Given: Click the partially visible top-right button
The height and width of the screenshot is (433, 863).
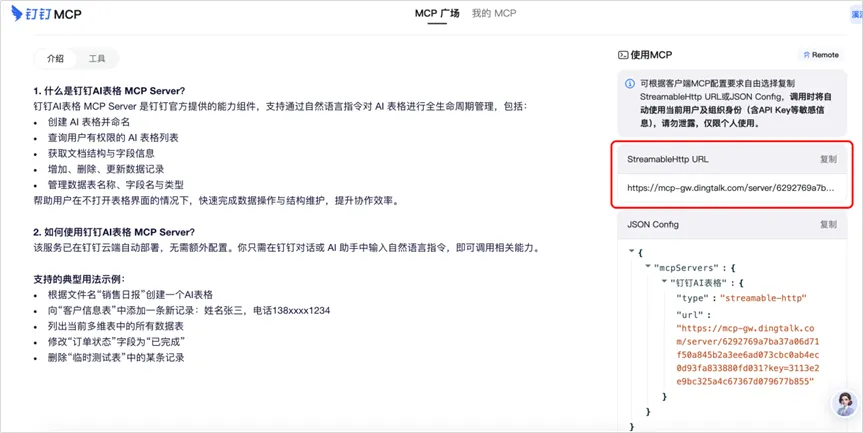Looking at the screenshot, I should pos(856,15).
